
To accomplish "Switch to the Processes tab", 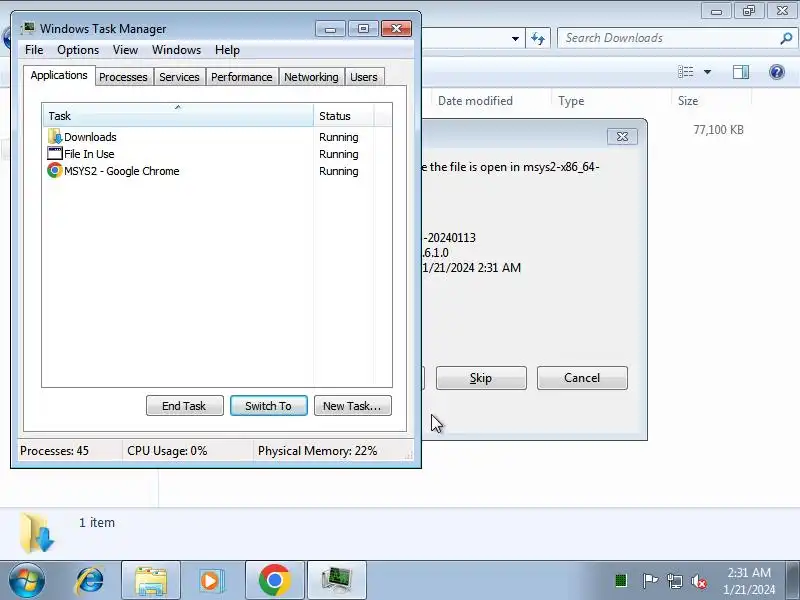I will [x=123, y=77].
